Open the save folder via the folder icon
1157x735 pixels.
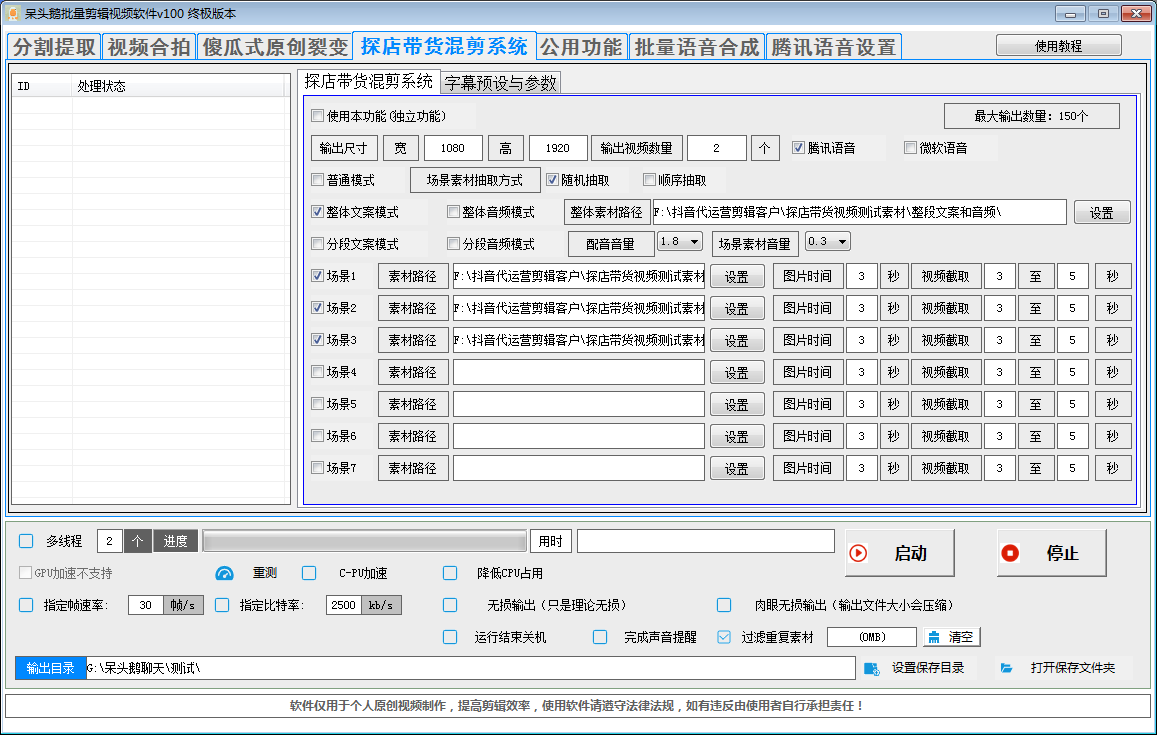click(1007, 667)
